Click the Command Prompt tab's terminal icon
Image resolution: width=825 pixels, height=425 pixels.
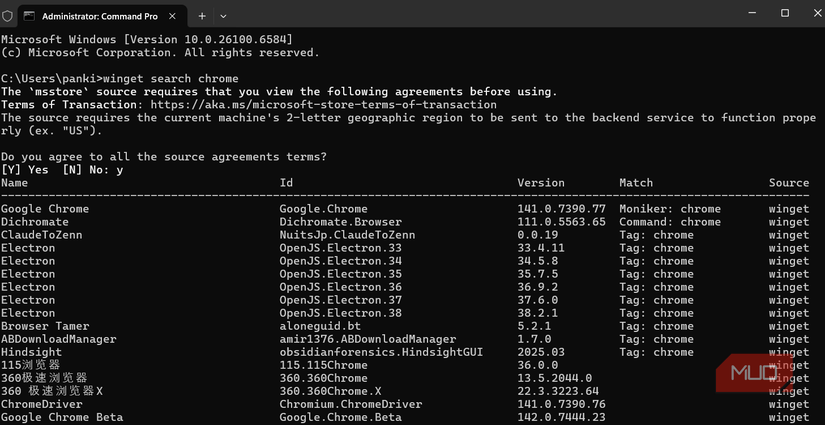[29, 16]
